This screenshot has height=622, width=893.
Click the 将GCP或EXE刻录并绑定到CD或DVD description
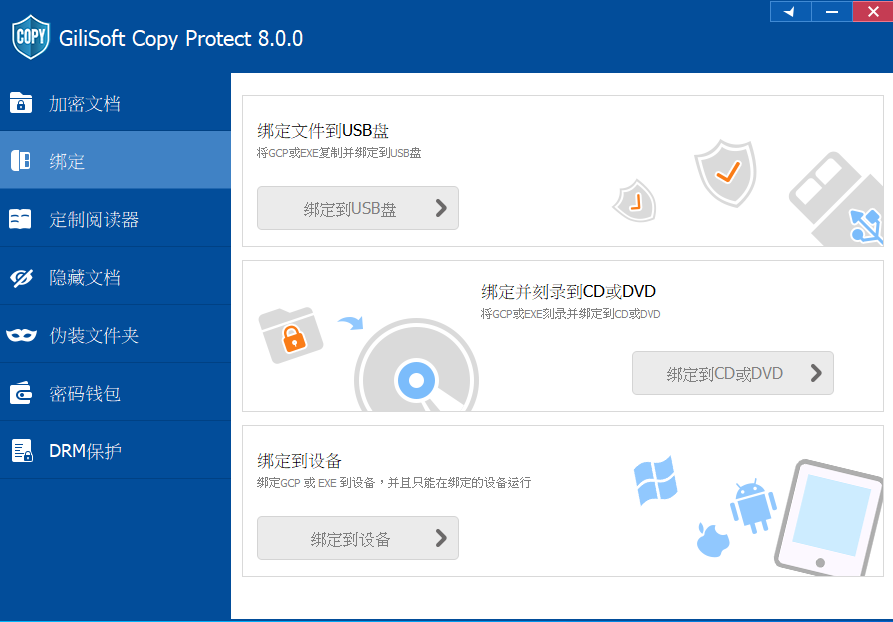[570, 314]
